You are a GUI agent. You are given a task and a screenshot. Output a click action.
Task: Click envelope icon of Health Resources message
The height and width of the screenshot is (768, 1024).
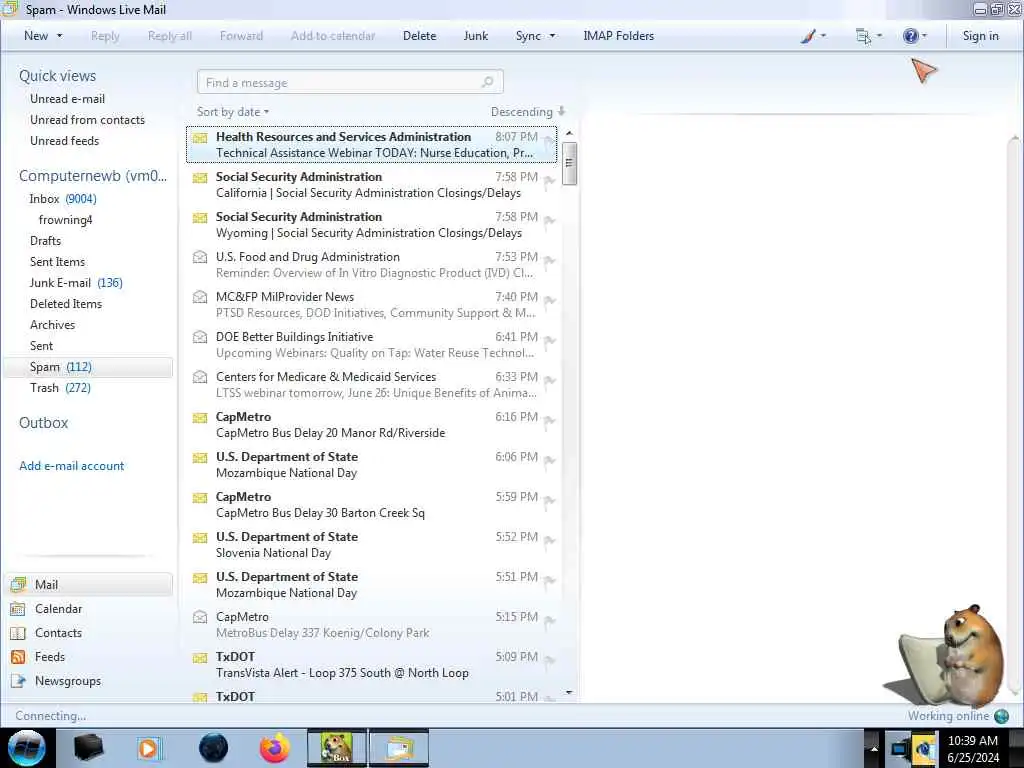tap(200, 138)
